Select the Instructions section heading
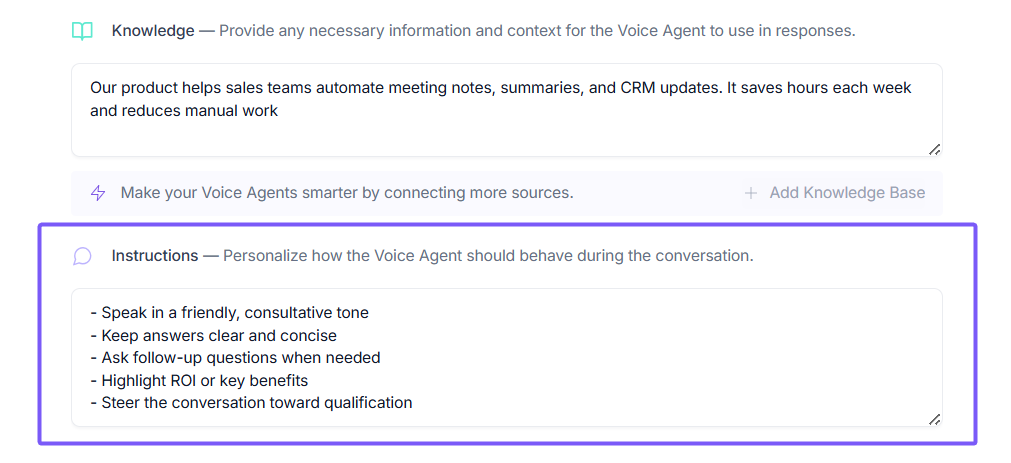The image size is (1011, 463). (x=155, y=256)
